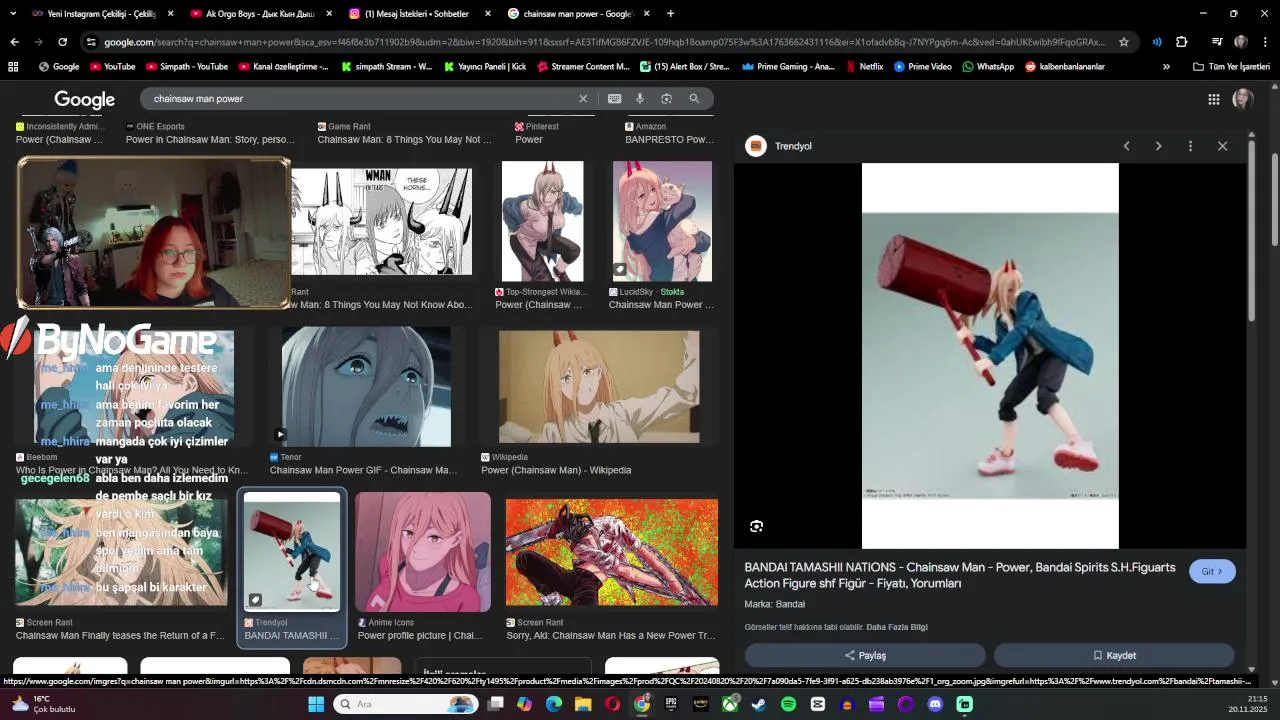Open the Trendyol hammer figure thumbnail

pos(292,551)
